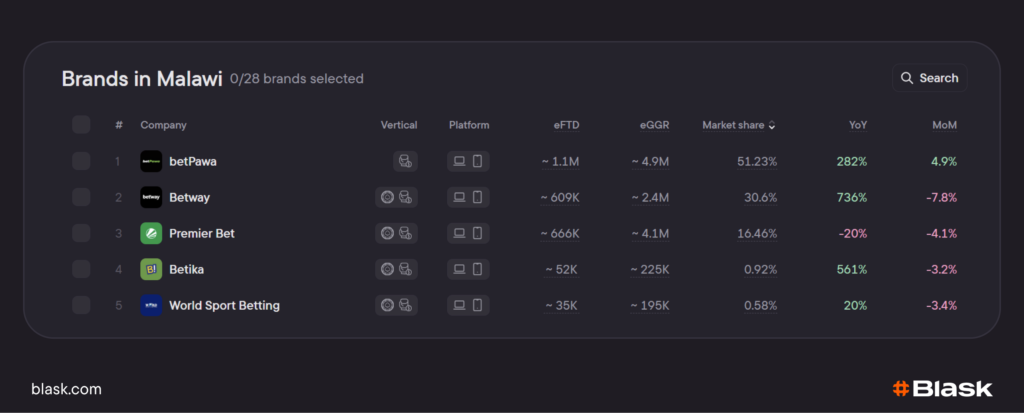Sort by the eGGR column header
Viewport: 1024px width, 413px height.
pos(655,125)
